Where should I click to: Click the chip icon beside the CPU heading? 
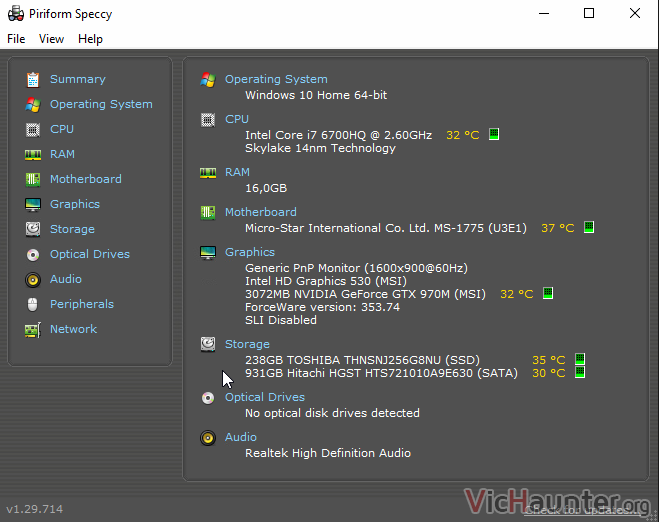(x=208, y=120)
